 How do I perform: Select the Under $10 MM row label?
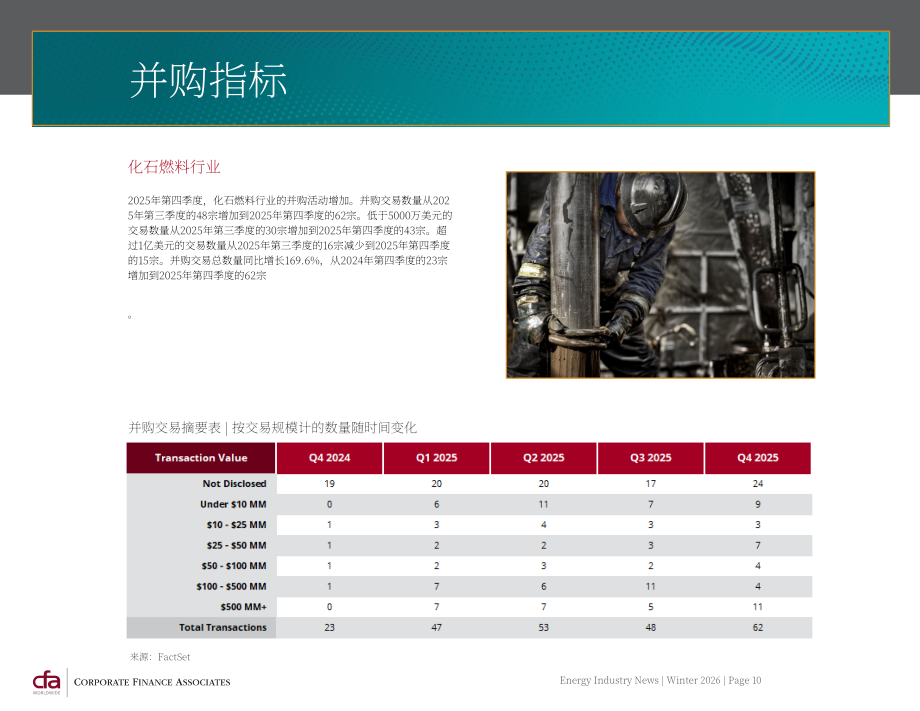[233, 504]
